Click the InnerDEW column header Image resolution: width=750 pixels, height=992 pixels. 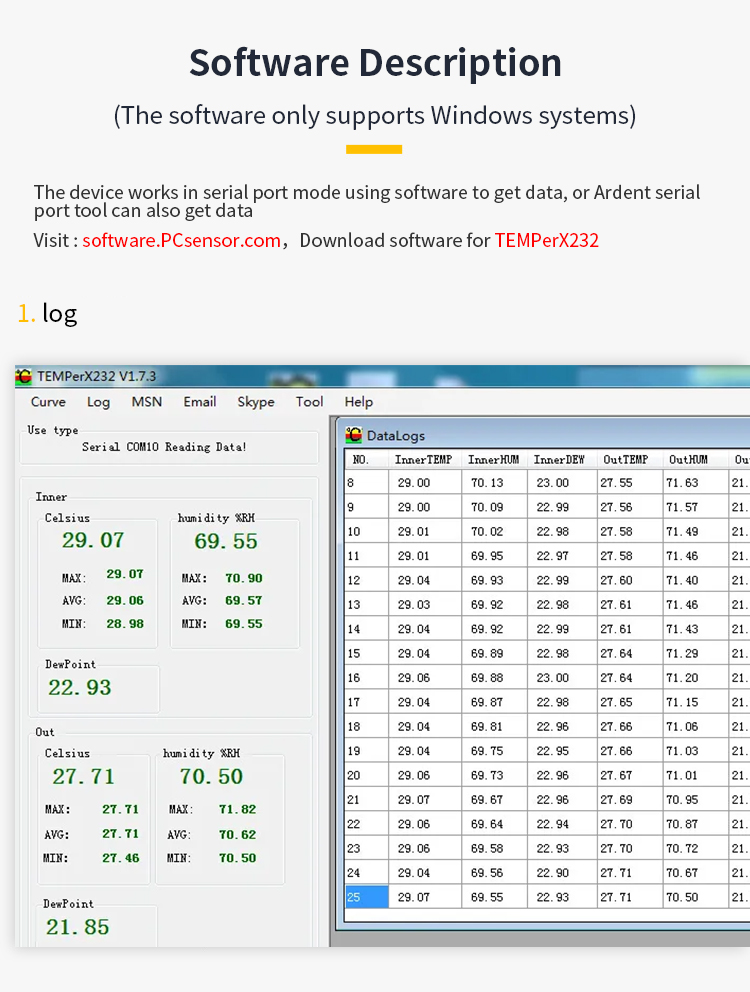click(559, 459)
